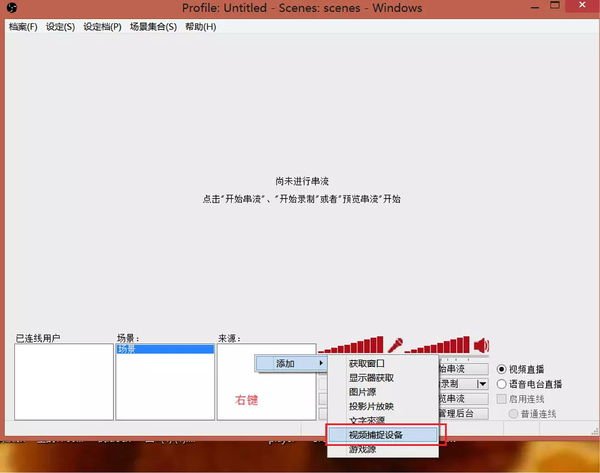600x473 pixels.
Task: Mute the desktop speaker icon
Action: pyautogui.click(x=481, y=345)
